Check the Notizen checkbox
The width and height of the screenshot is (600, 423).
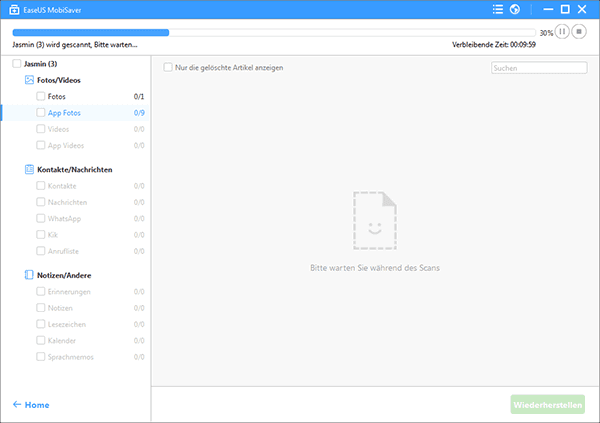point(41,307)
